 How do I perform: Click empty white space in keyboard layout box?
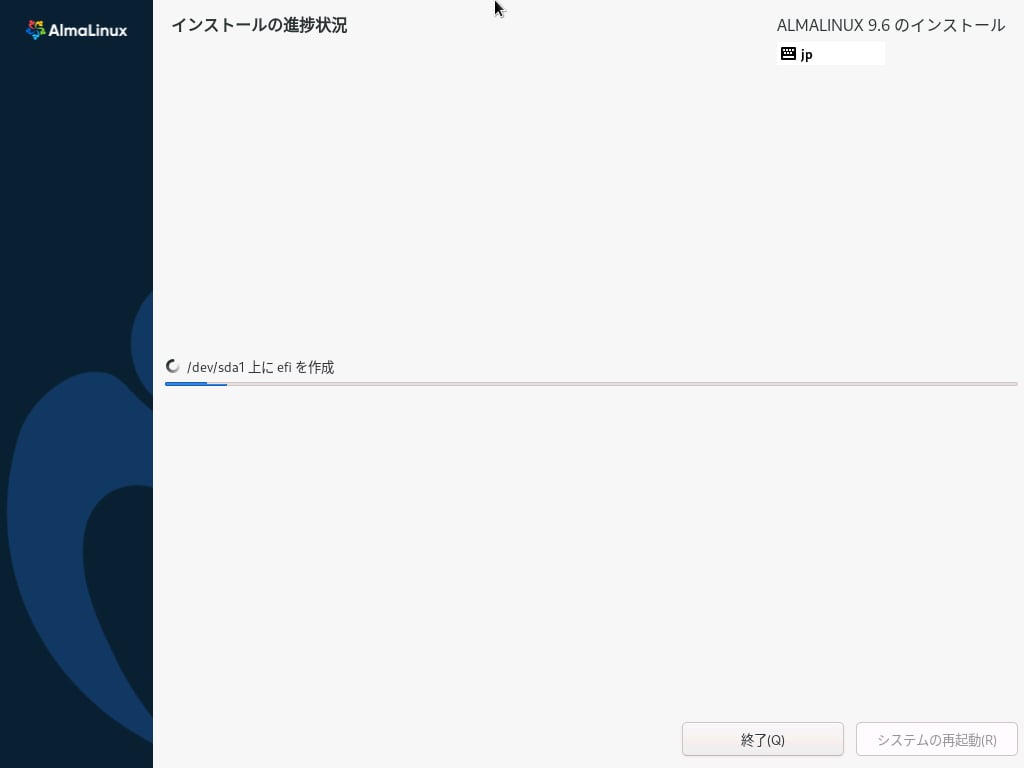pyautogui.click(x=850, y=54)
